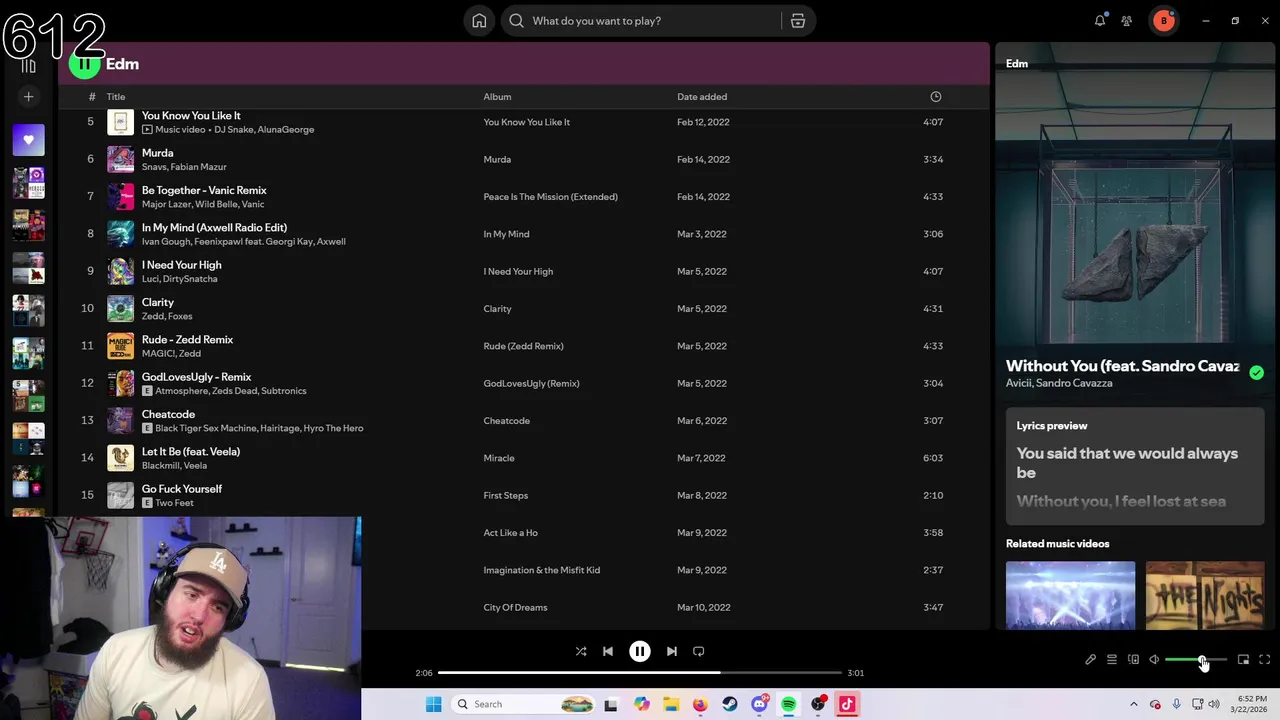This screenshot has height=720, width=1280.
Task: Open Peace Is The Mission (Extended) album
Action: [550, 197]
